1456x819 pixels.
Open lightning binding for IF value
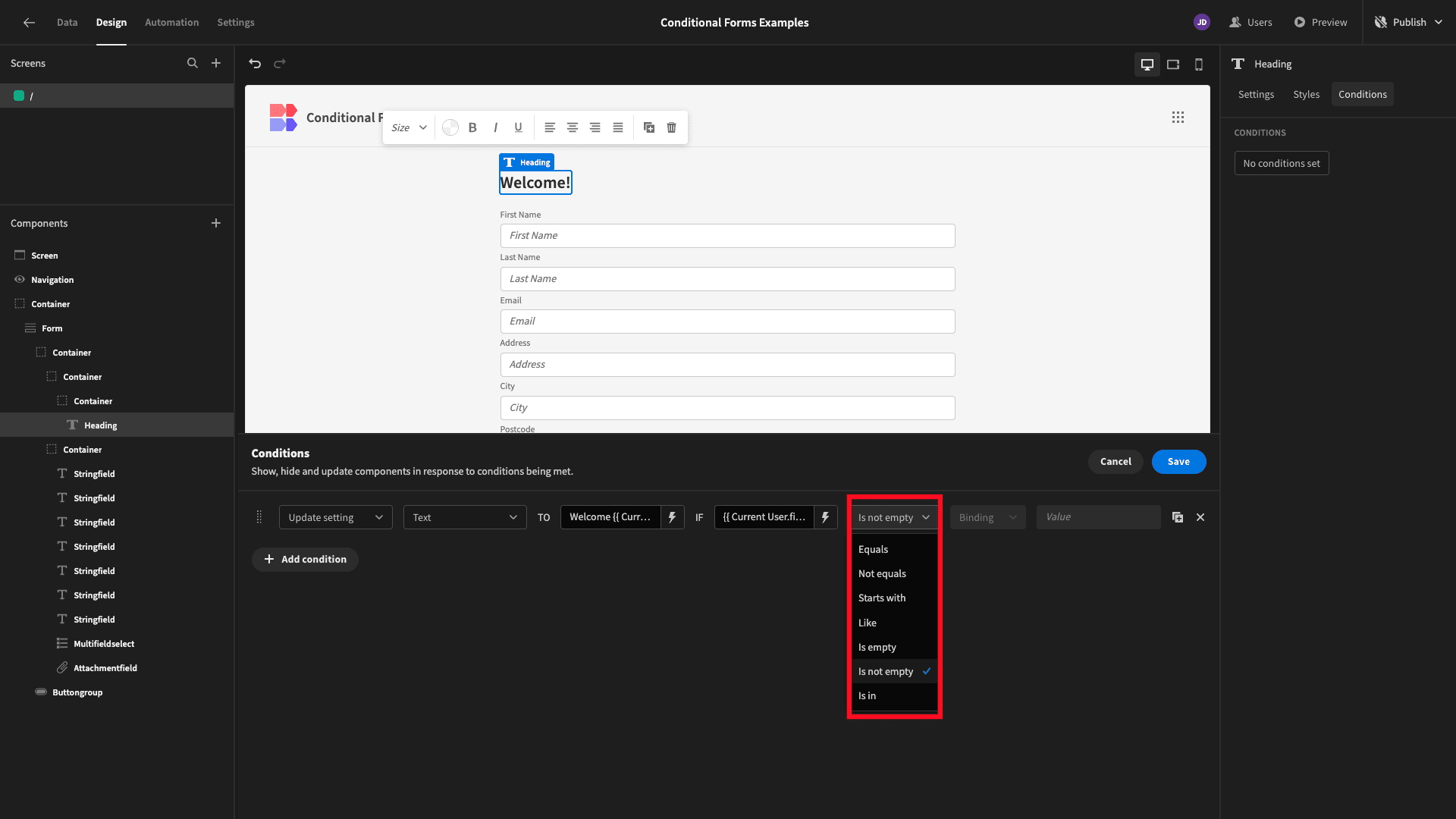tap(825, 517)
